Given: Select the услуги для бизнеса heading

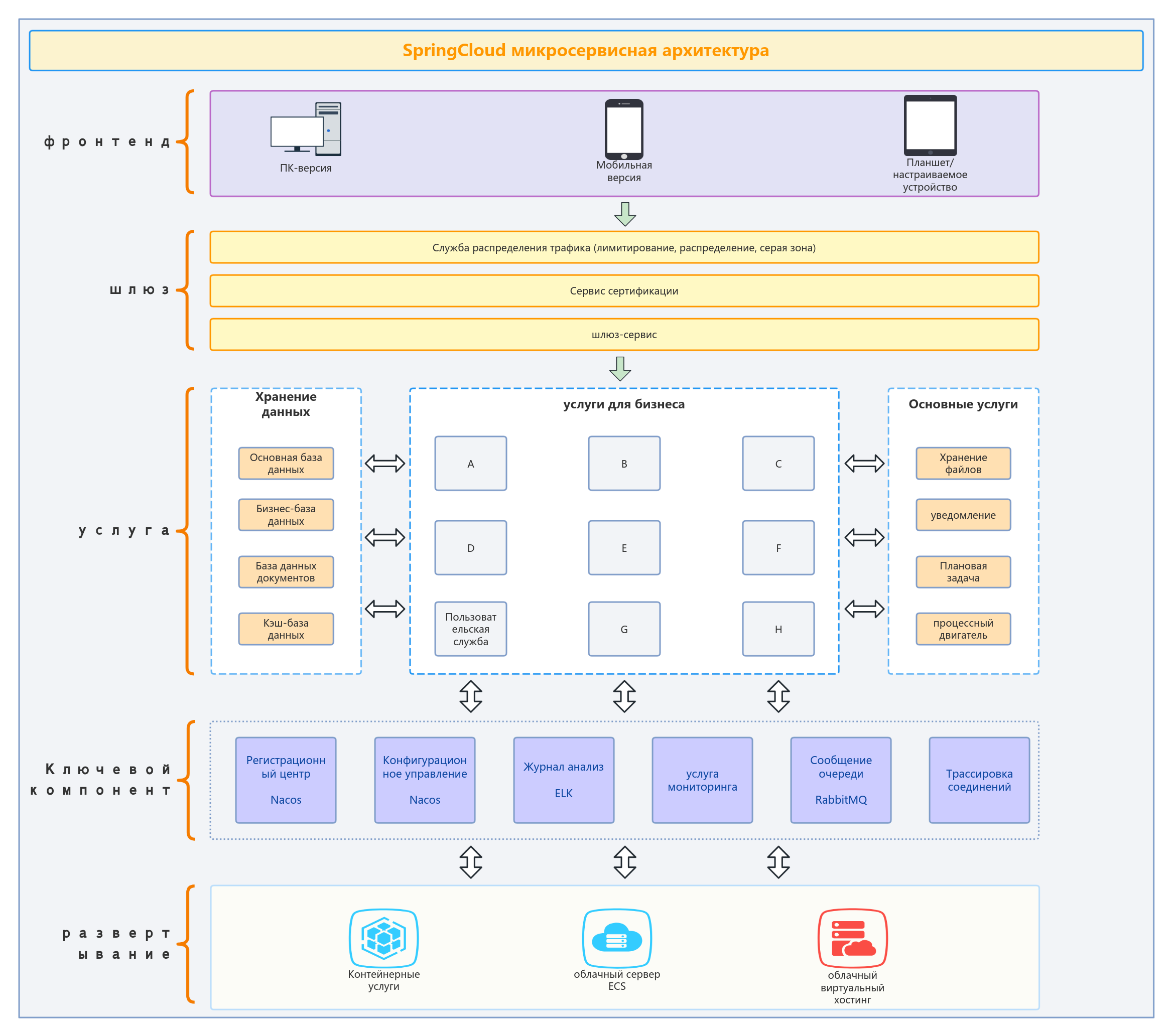Looking at the screenshot, I should [624, 404].
